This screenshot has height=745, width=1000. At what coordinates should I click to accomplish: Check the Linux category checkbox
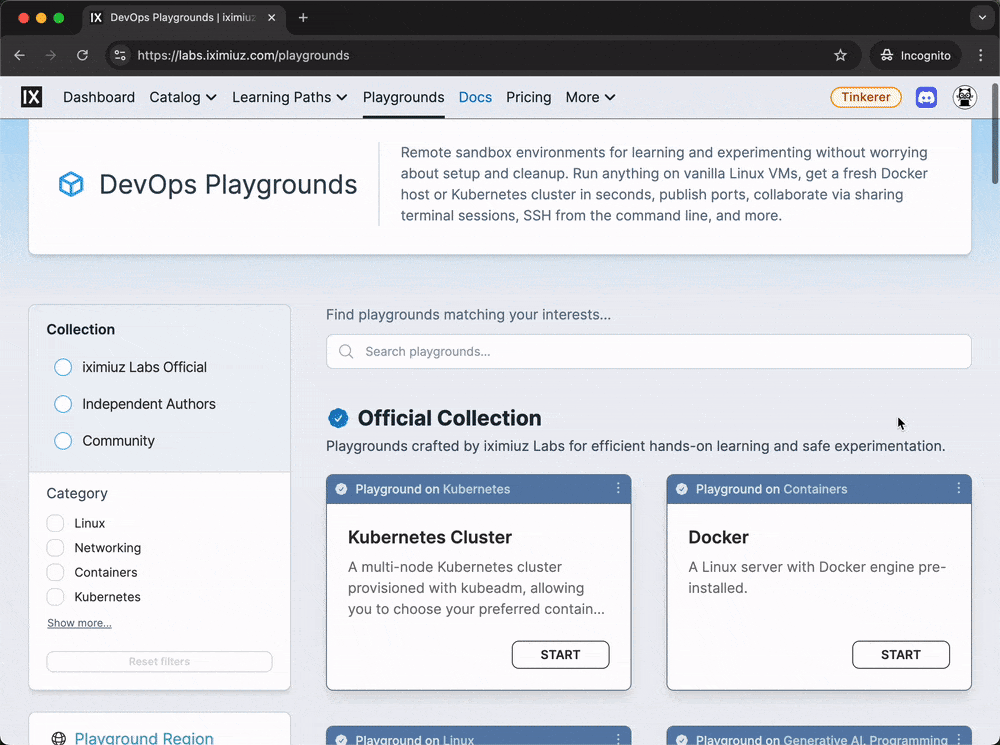56,523
